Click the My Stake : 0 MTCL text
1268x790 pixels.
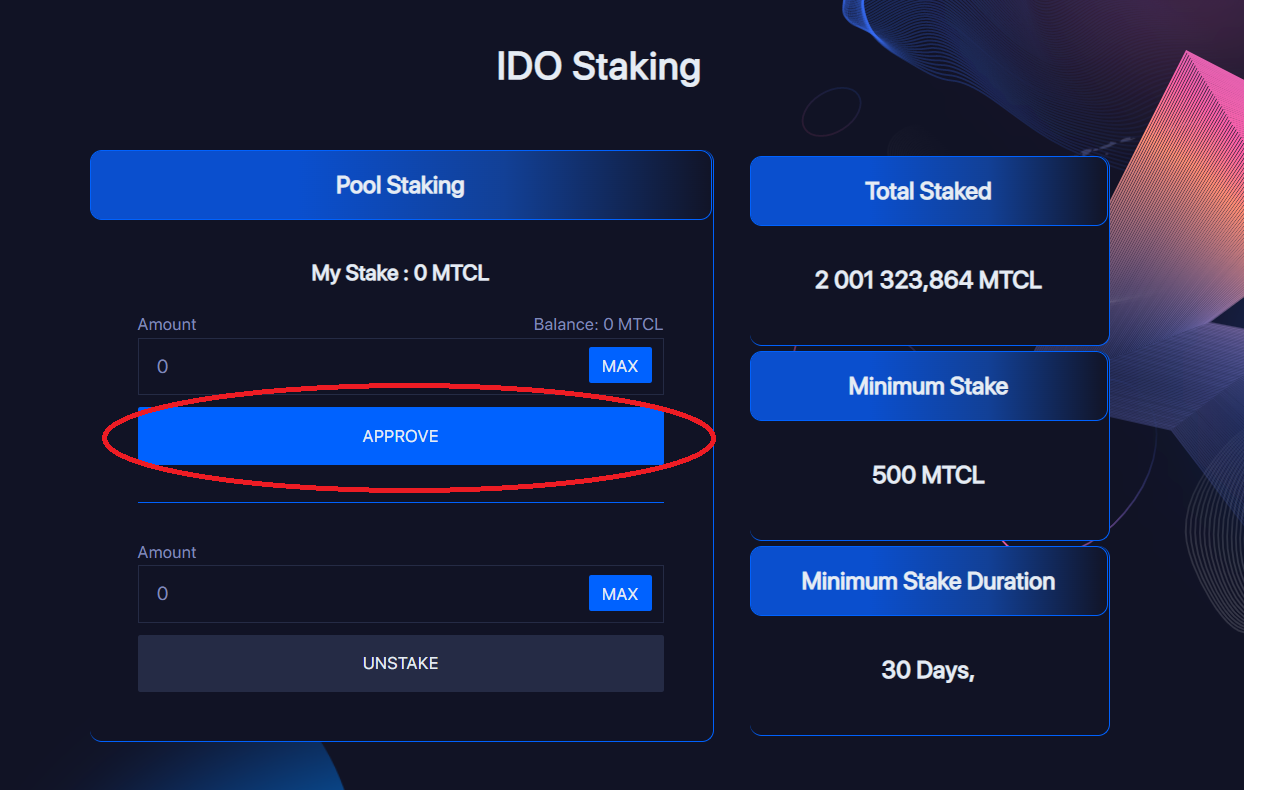(400, 273)
